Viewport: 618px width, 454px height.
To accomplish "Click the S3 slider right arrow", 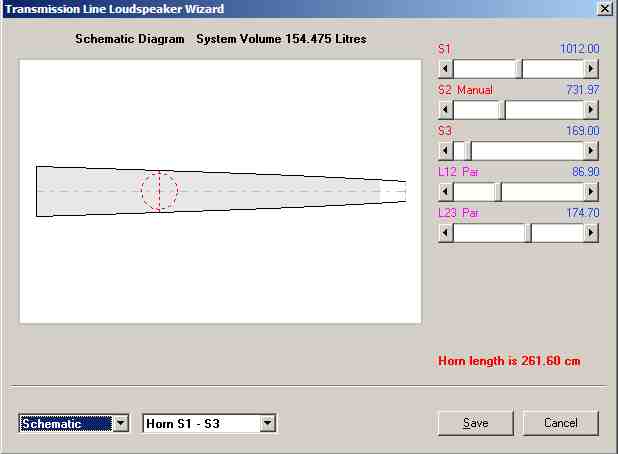I will 591,151.
